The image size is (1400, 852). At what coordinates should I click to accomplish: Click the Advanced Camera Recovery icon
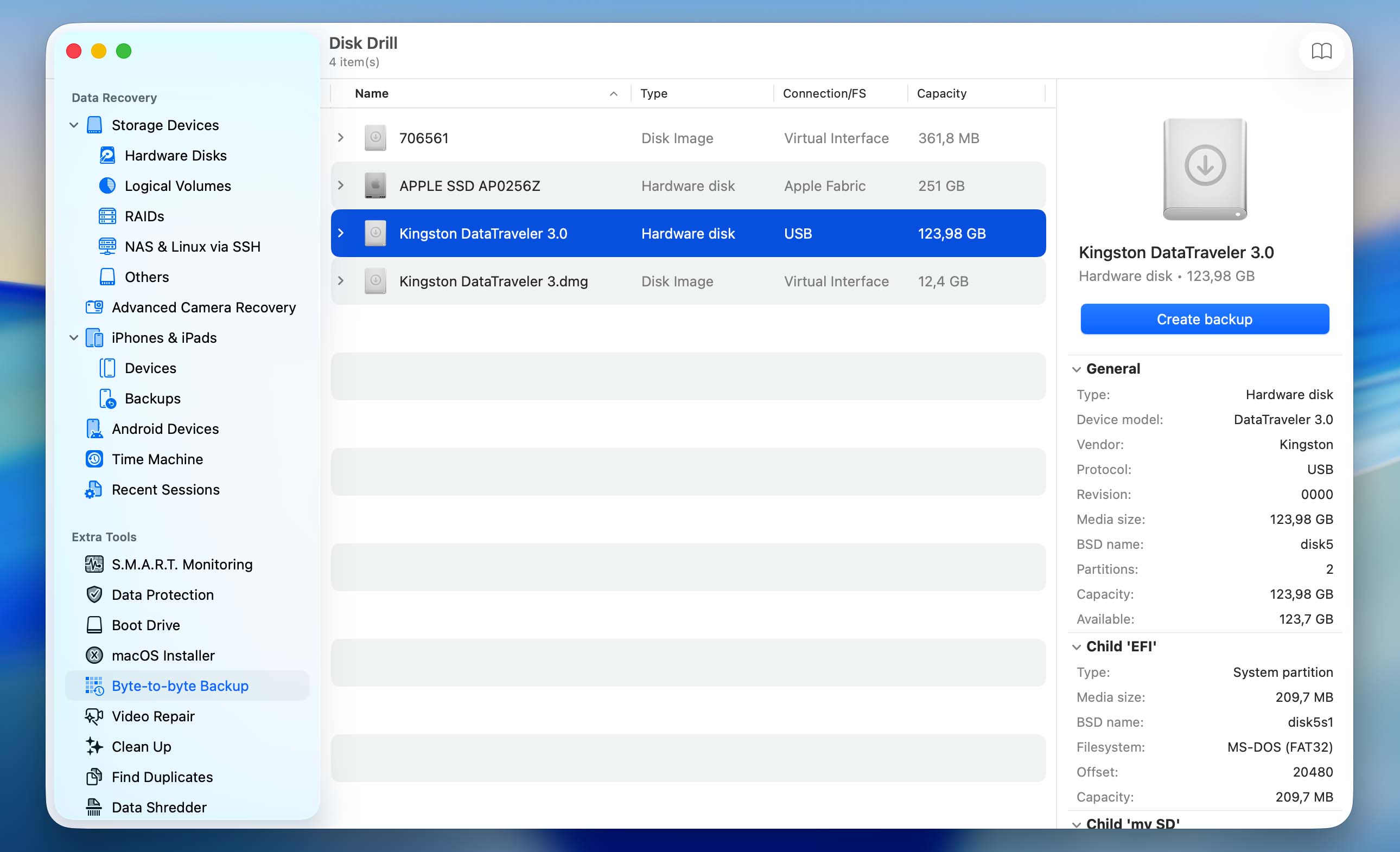pyautogui.click(x=94, y=308)
